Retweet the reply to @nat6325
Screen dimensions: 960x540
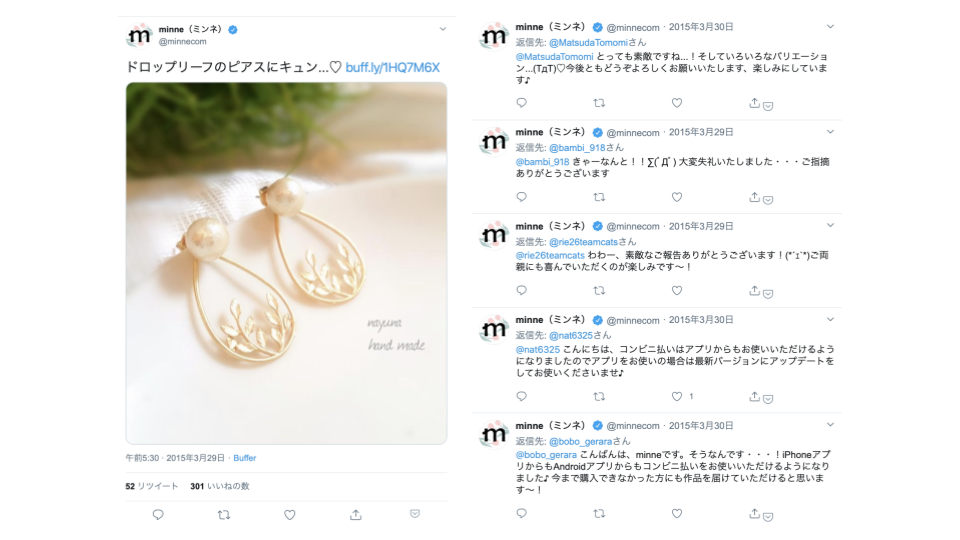click(x=599, y=397)
